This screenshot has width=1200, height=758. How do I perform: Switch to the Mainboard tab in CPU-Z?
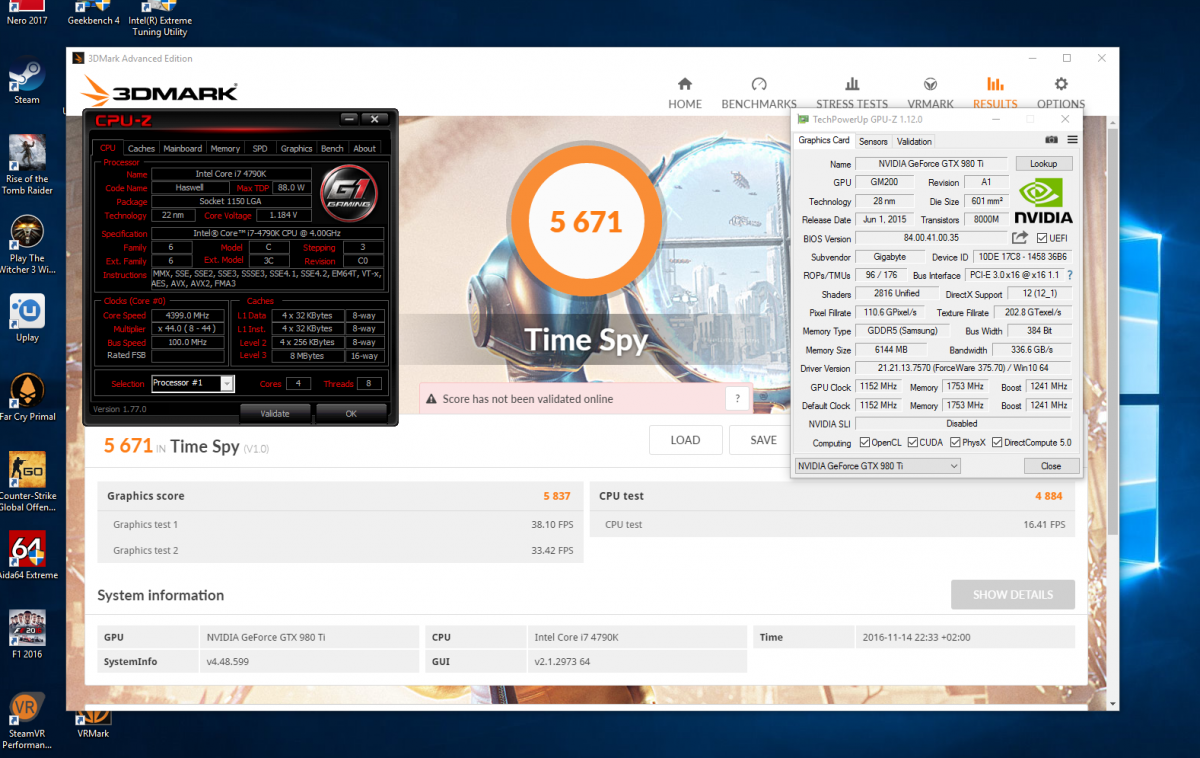pyautogui.click(x=182, y=148)
